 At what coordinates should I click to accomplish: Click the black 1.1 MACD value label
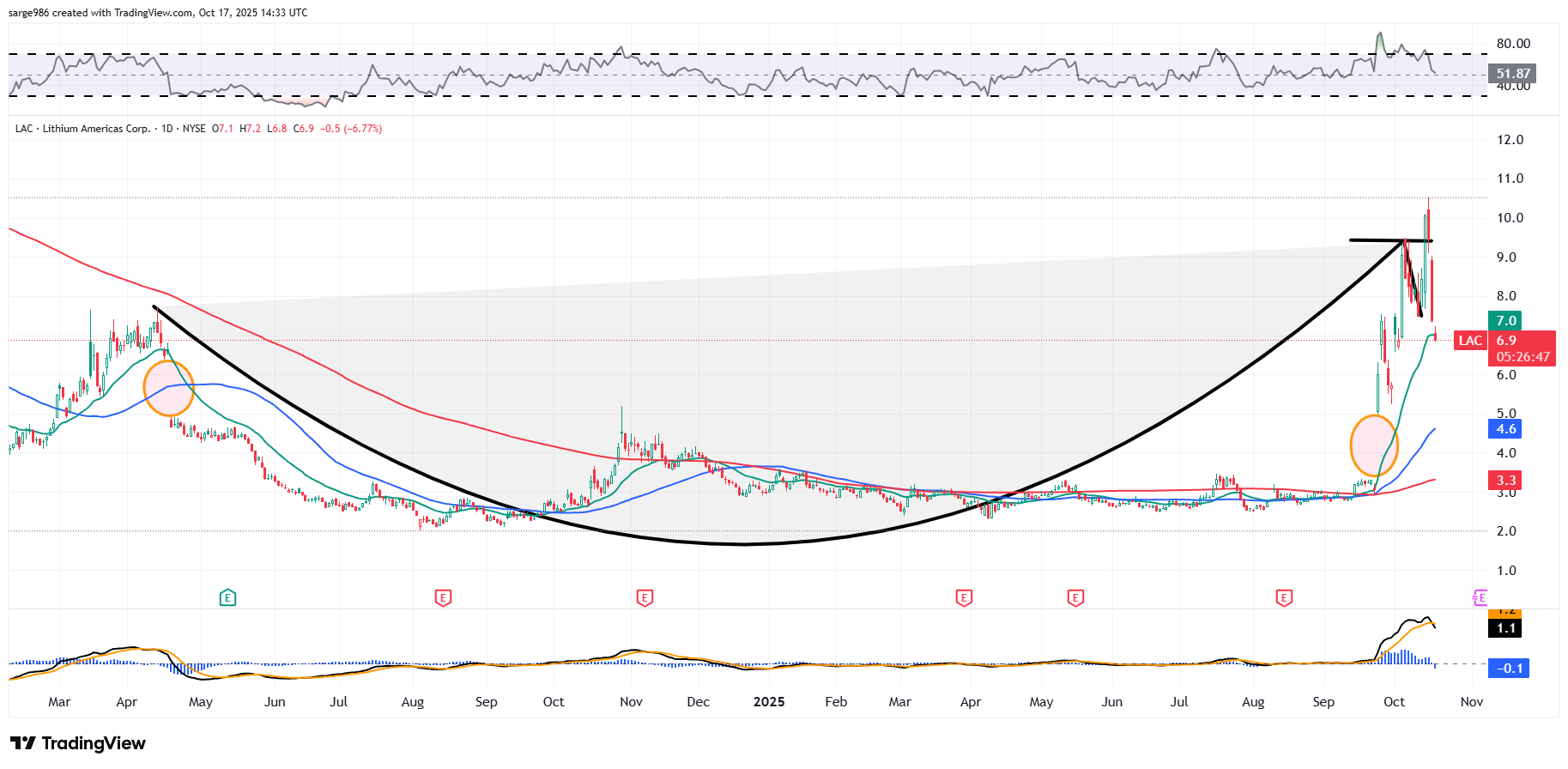[1505, 628]
